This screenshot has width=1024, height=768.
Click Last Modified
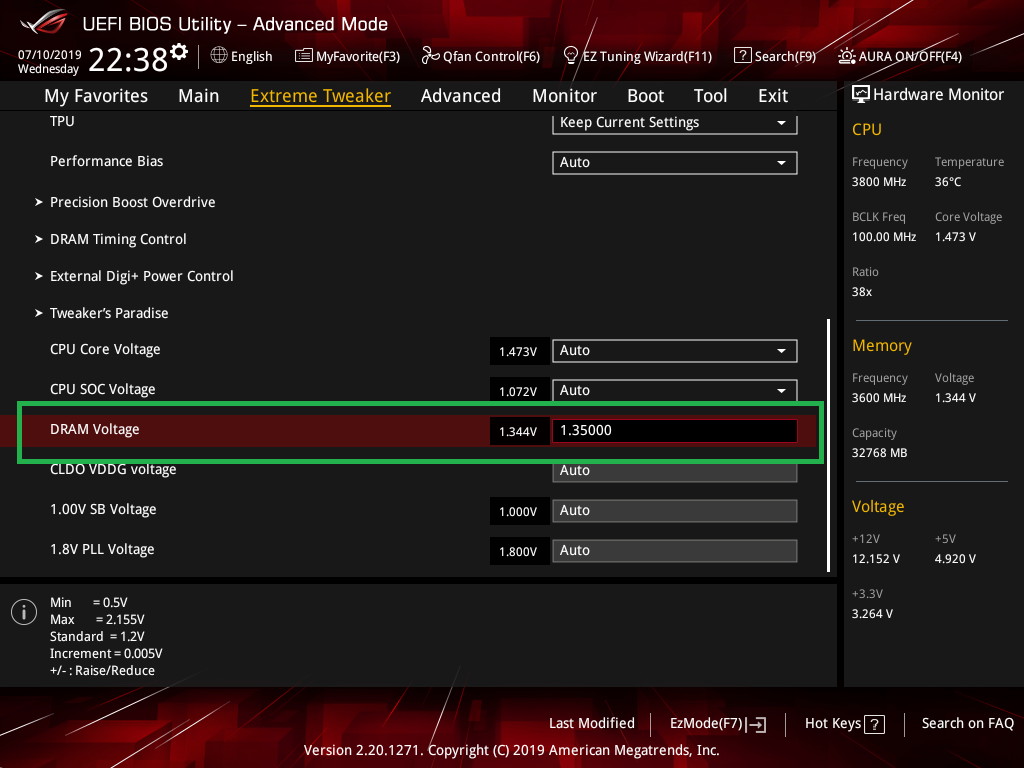pyautogui.click(x=592, y=724)
